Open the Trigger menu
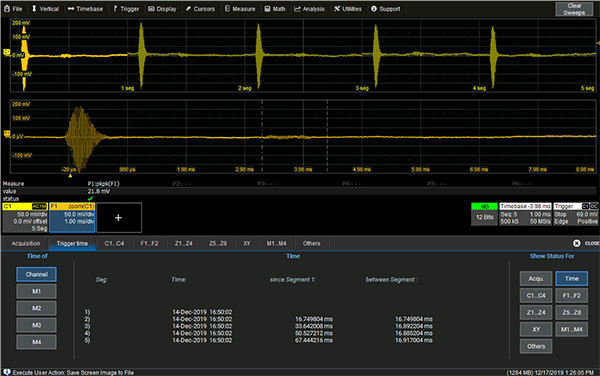The width and height of the screenshot is (600, 376). 126,8
